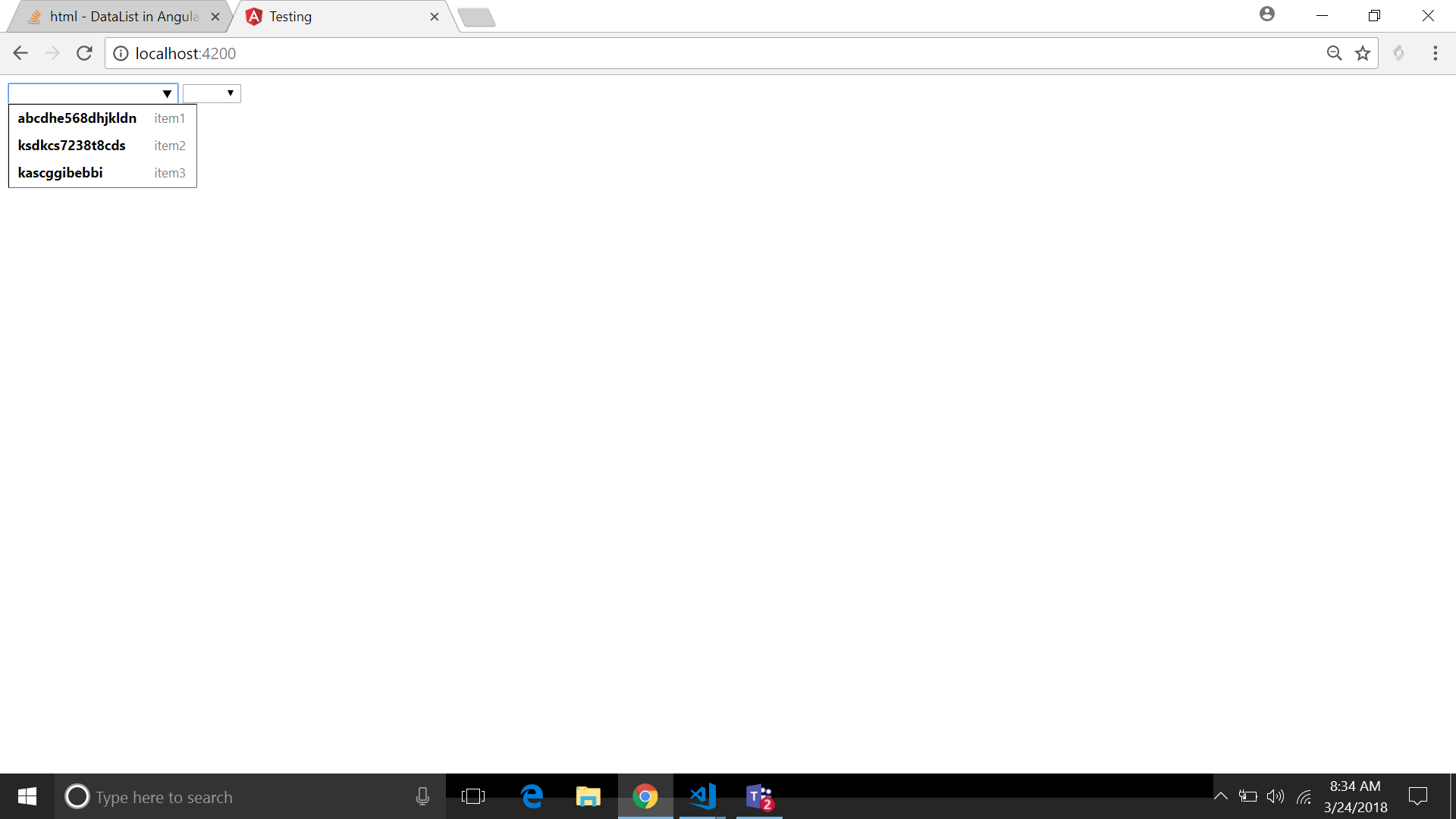Bookmark page with the star icon
Viewport: 1456px width, 819px height.
coord(1363,53)
